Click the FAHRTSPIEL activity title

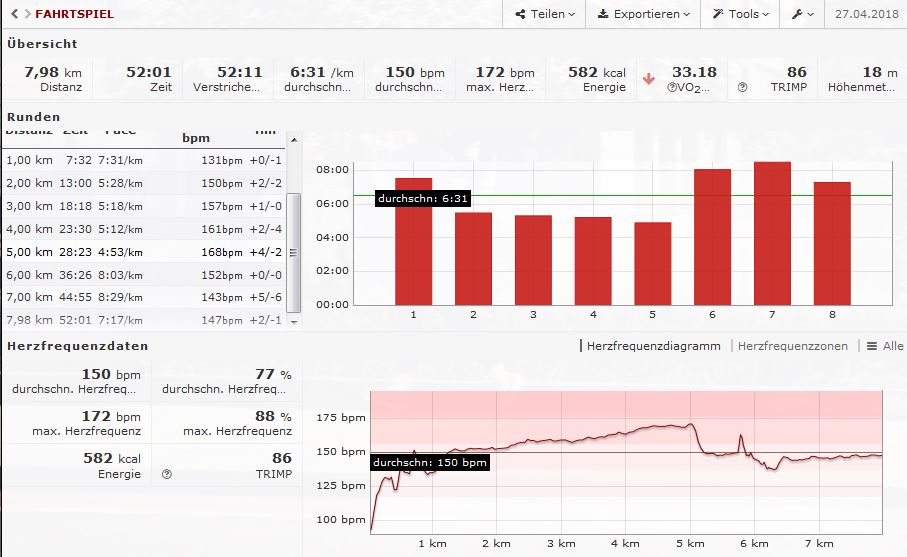point(74,14)
